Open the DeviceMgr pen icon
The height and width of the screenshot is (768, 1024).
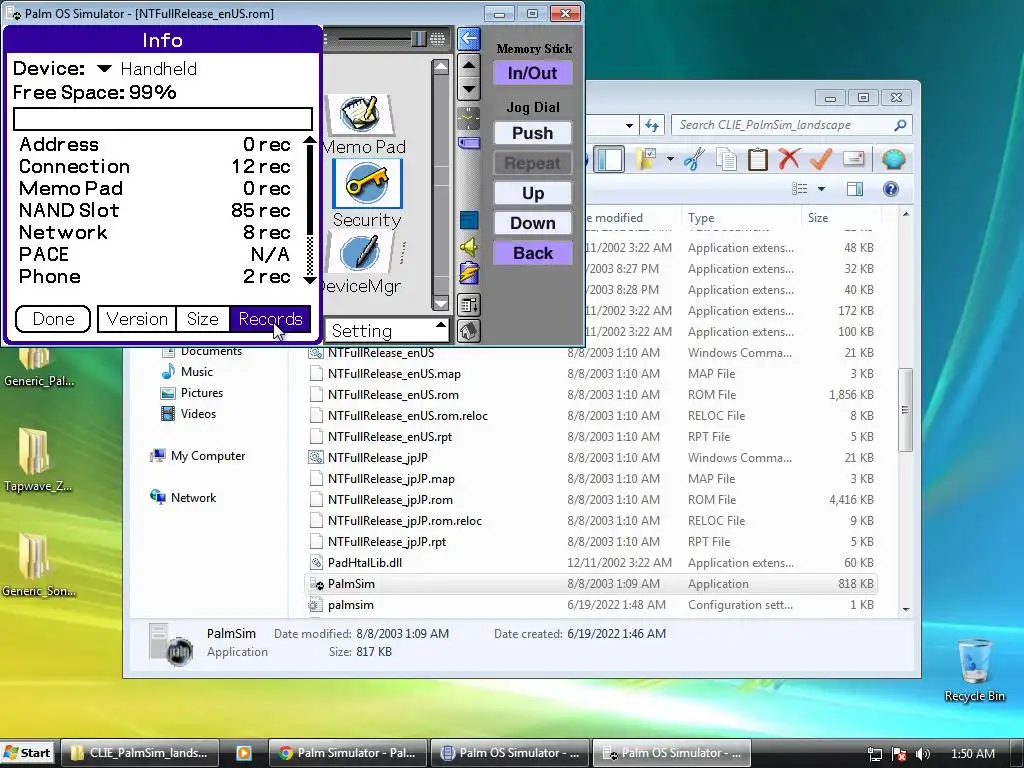pyautogui.click(x=360, y=251)
